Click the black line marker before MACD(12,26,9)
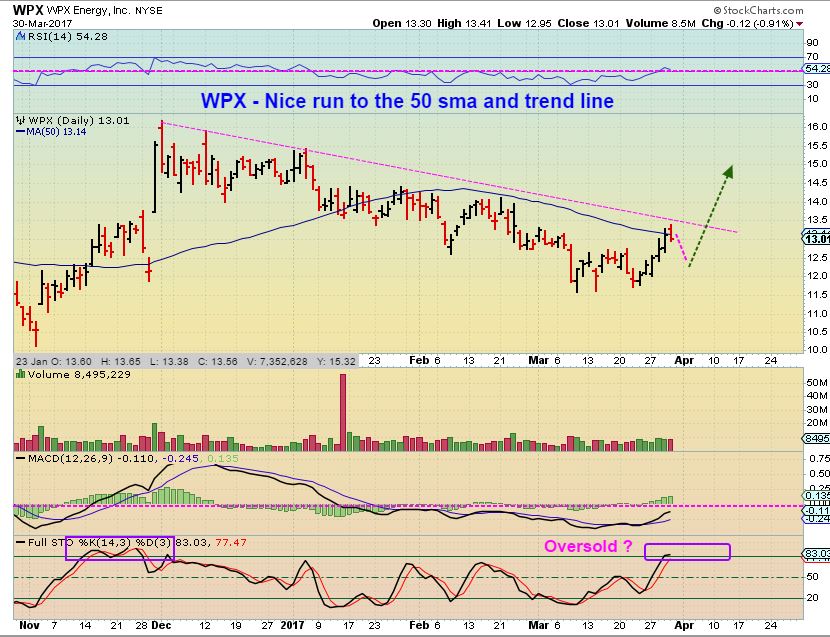 (21, 459)
